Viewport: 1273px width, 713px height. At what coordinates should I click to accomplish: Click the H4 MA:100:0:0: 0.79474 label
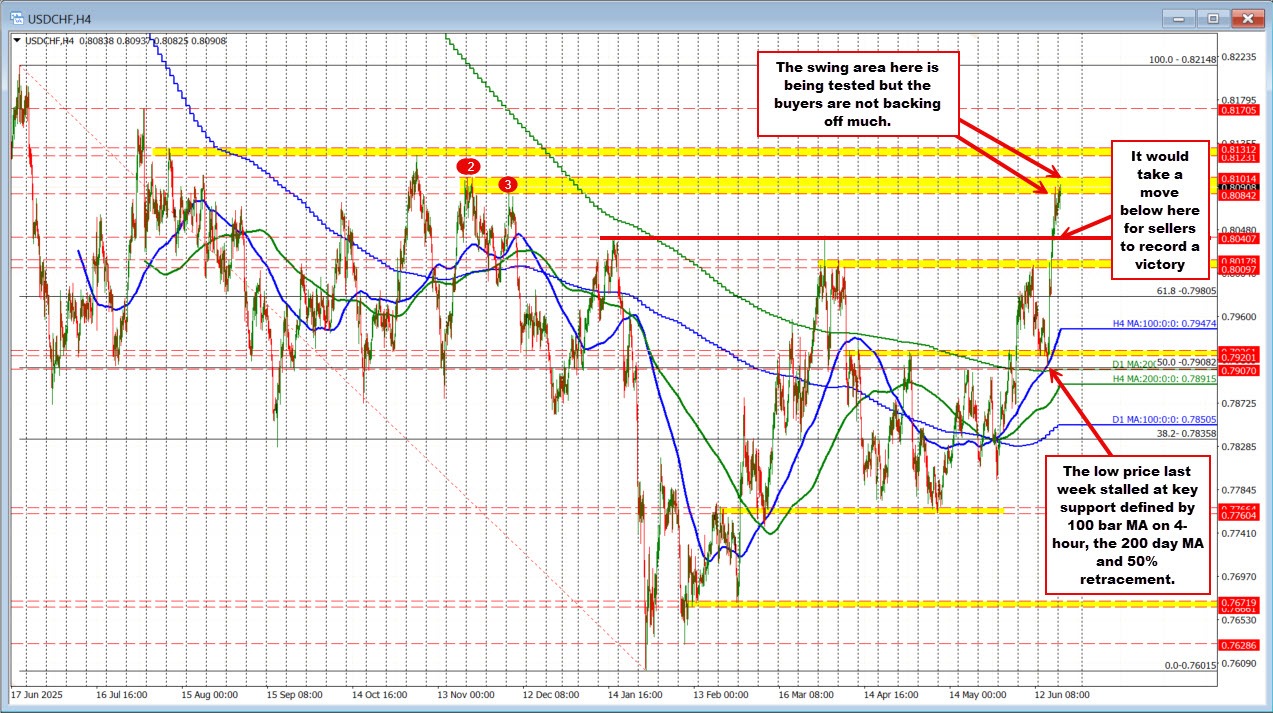1165,324
